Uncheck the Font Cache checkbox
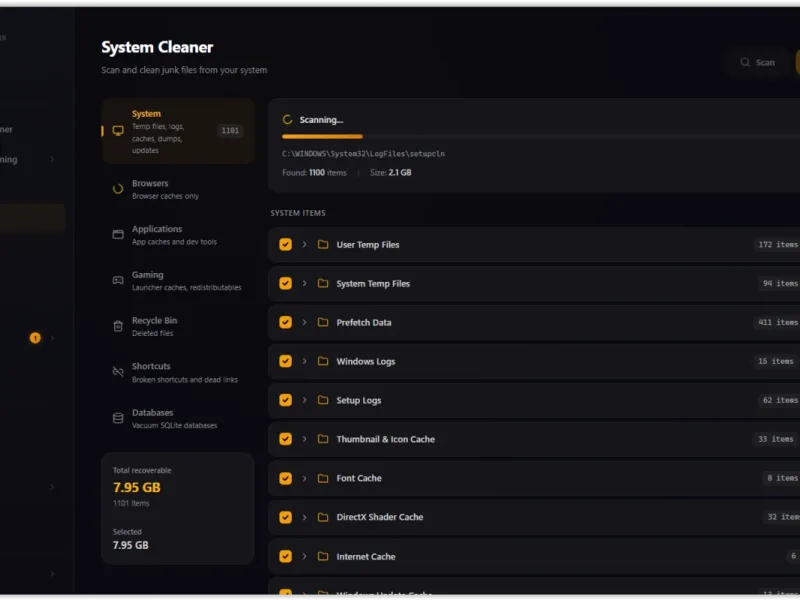The width and height of the screenshot is (800, 600). (286, 478)
